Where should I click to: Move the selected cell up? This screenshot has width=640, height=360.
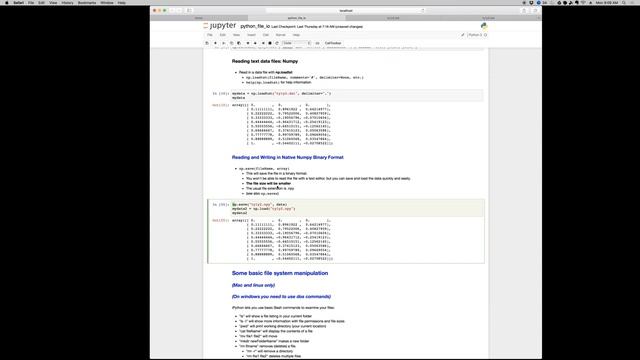click(248, 43)
